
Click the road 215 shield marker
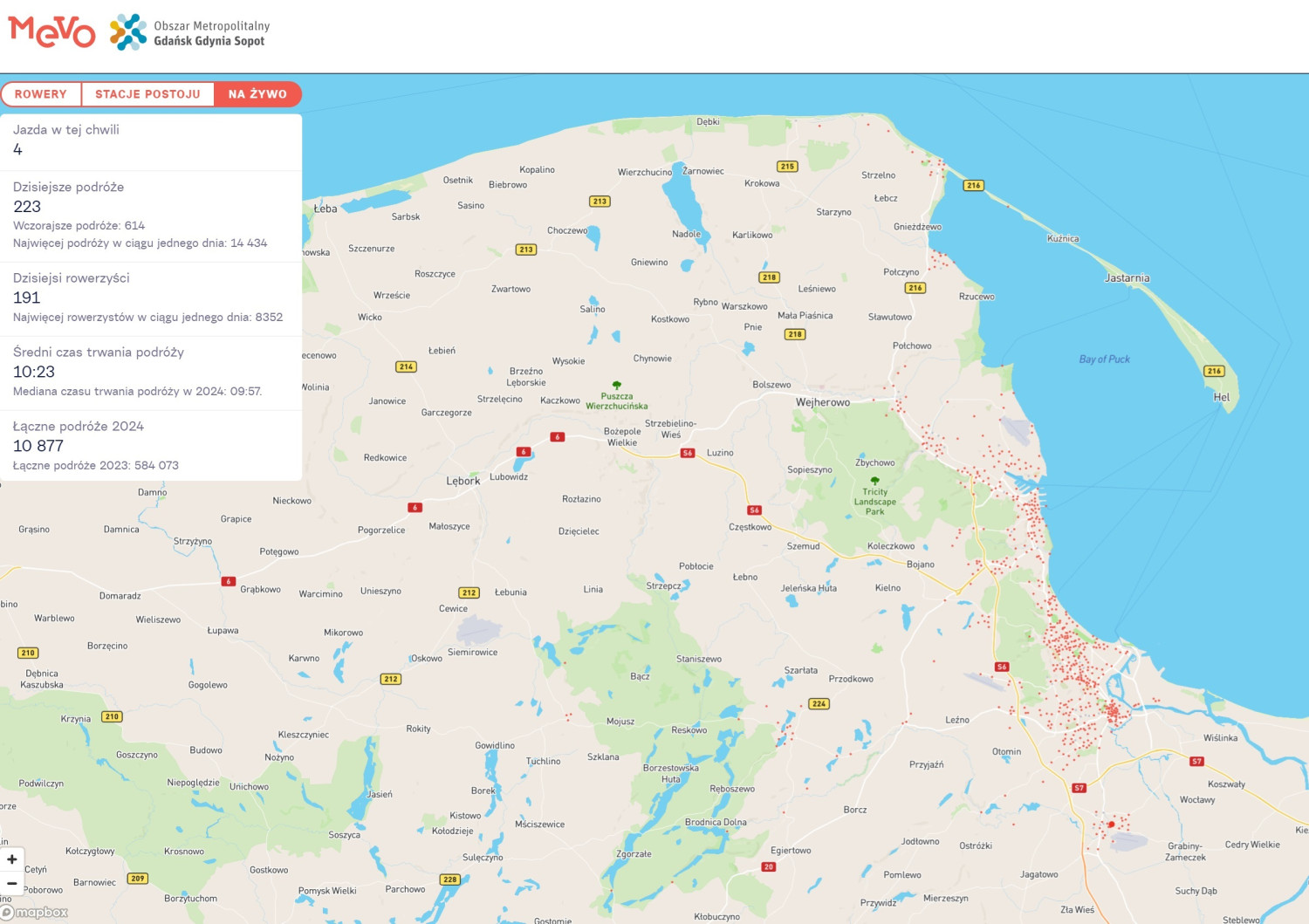[787, 167]
